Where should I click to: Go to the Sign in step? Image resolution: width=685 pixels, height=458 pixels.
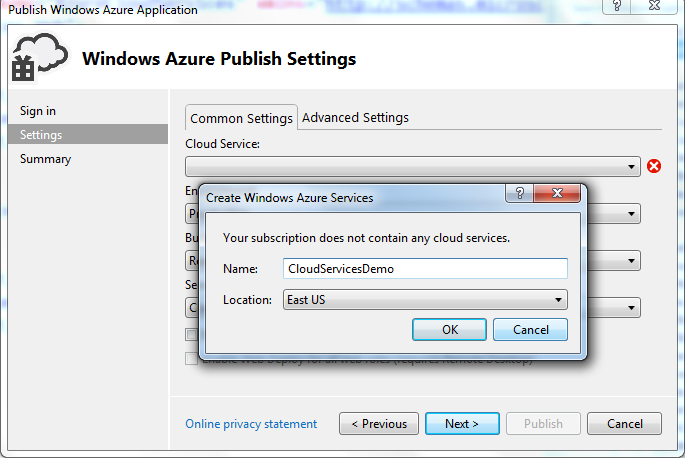[x=38, y=111]
